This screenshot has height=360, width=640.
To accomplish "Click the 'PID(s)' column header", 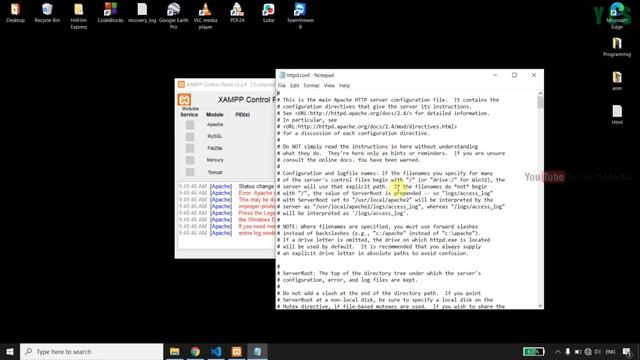I will 243,115.
